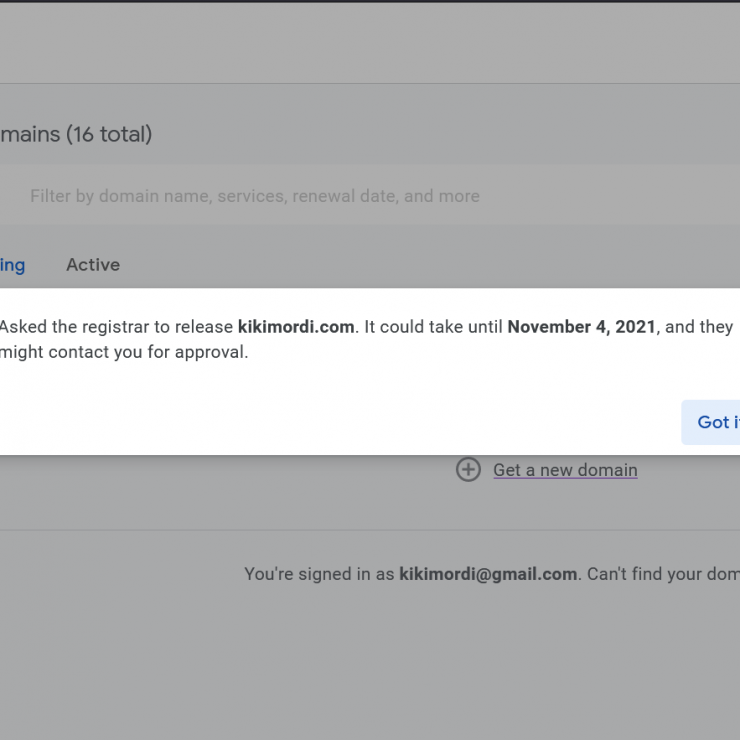
Task: Click 'Asked the registrar to release' text
Action: [x=116, y=327]
